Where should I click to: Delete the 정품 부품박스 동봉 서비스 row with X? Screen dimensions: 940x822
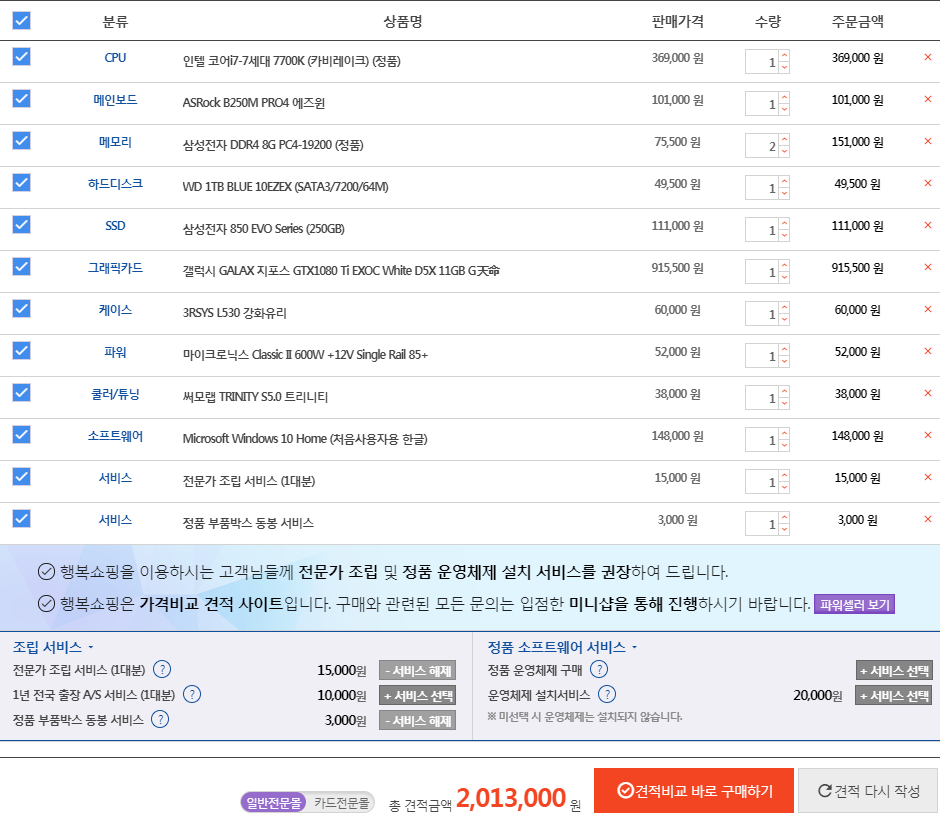point(927,519)
